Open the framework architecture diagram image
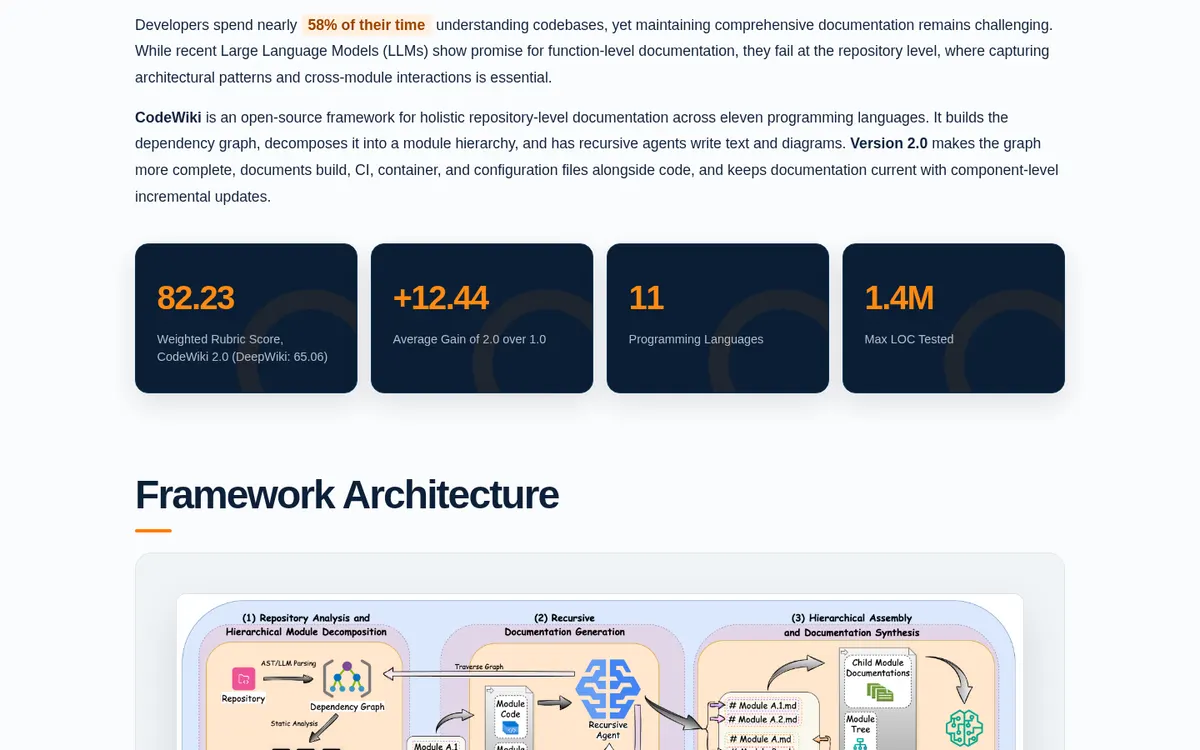The width and height of the screenshot is (1200, 750). click(600, 672)
